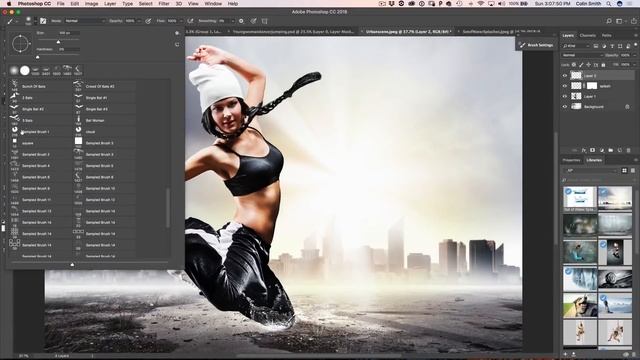Switch to the Paths tab
The width and height of the screenshot is (640, 360).
pyautogui.click(x=607, y=36)
